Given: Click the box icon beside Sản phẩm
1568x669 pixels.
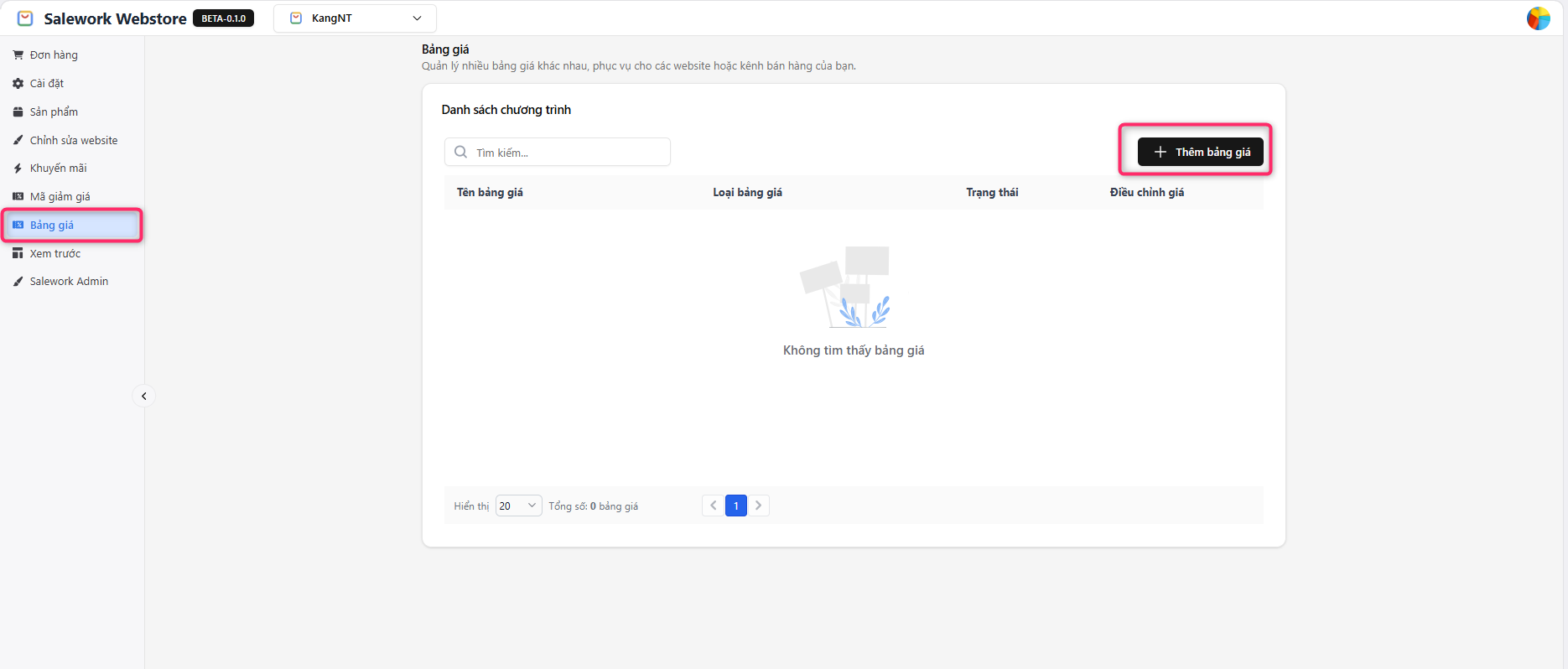Looking at the screenshot, I should pos(18,112).
